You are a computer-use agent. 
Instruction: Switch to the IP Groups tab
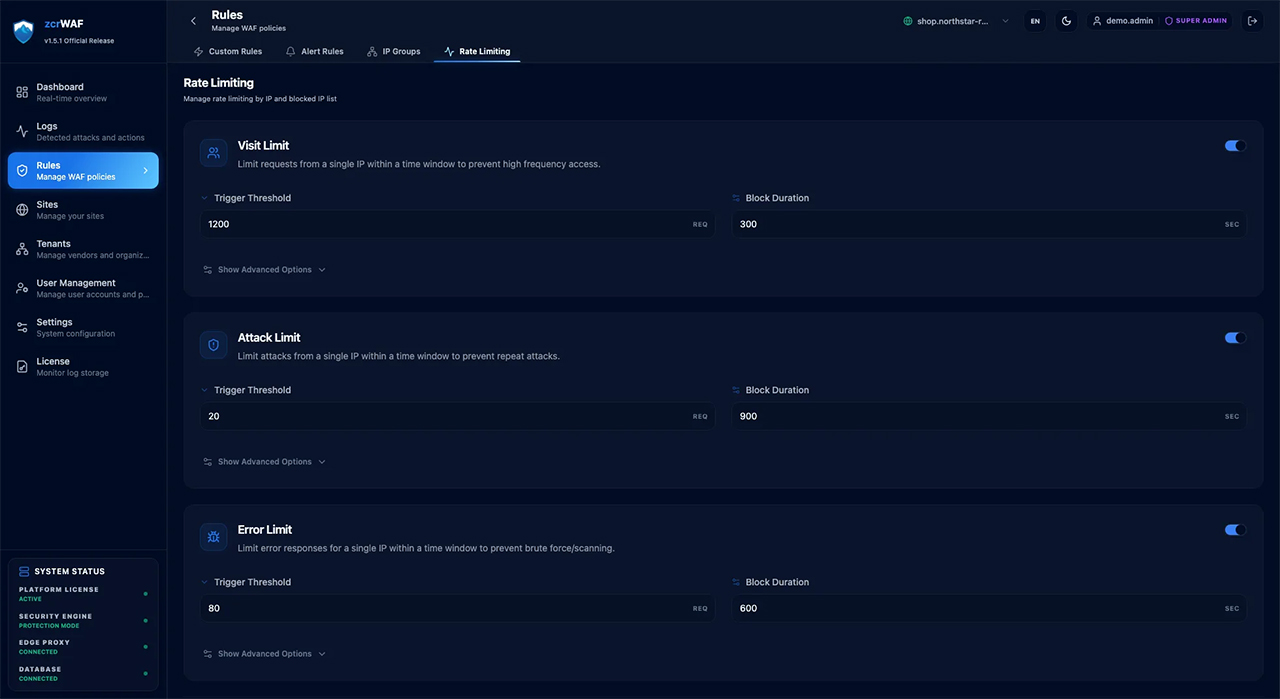point(394,51)
